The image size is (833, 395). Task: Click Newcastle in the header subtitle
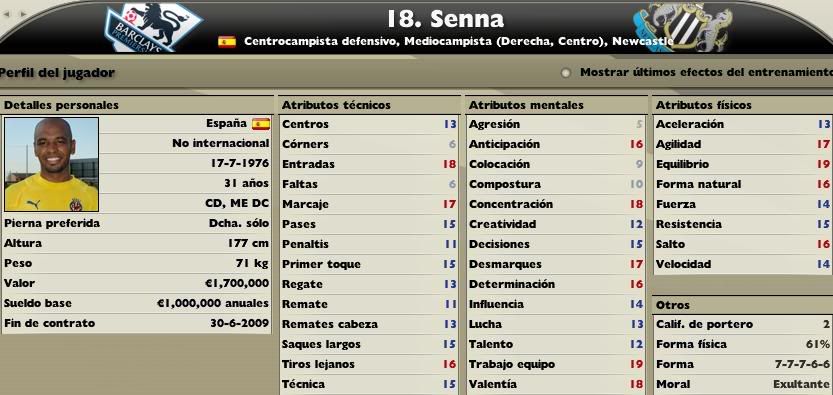[643, 41]
